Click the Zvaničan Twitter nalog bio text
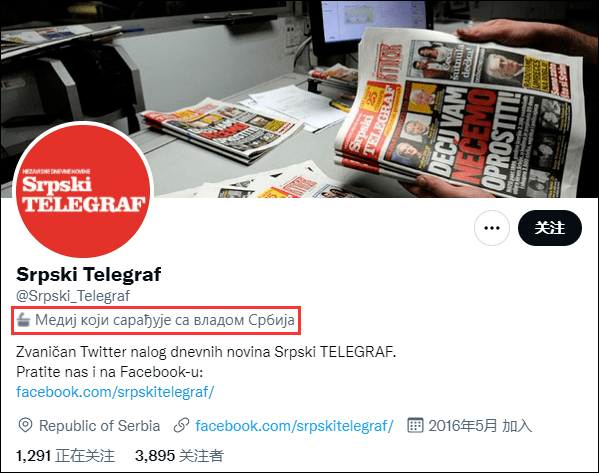599x473 pixels. tap(206, 352)
